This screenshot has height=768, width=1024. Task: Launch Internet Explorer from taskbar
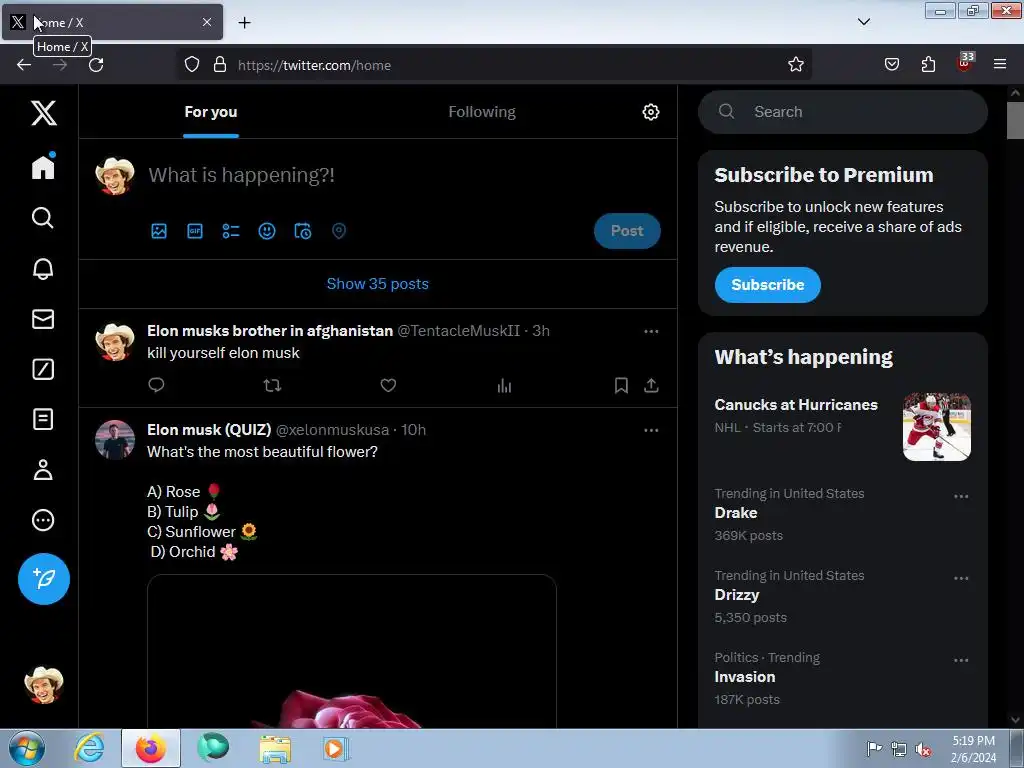point(89,748)
